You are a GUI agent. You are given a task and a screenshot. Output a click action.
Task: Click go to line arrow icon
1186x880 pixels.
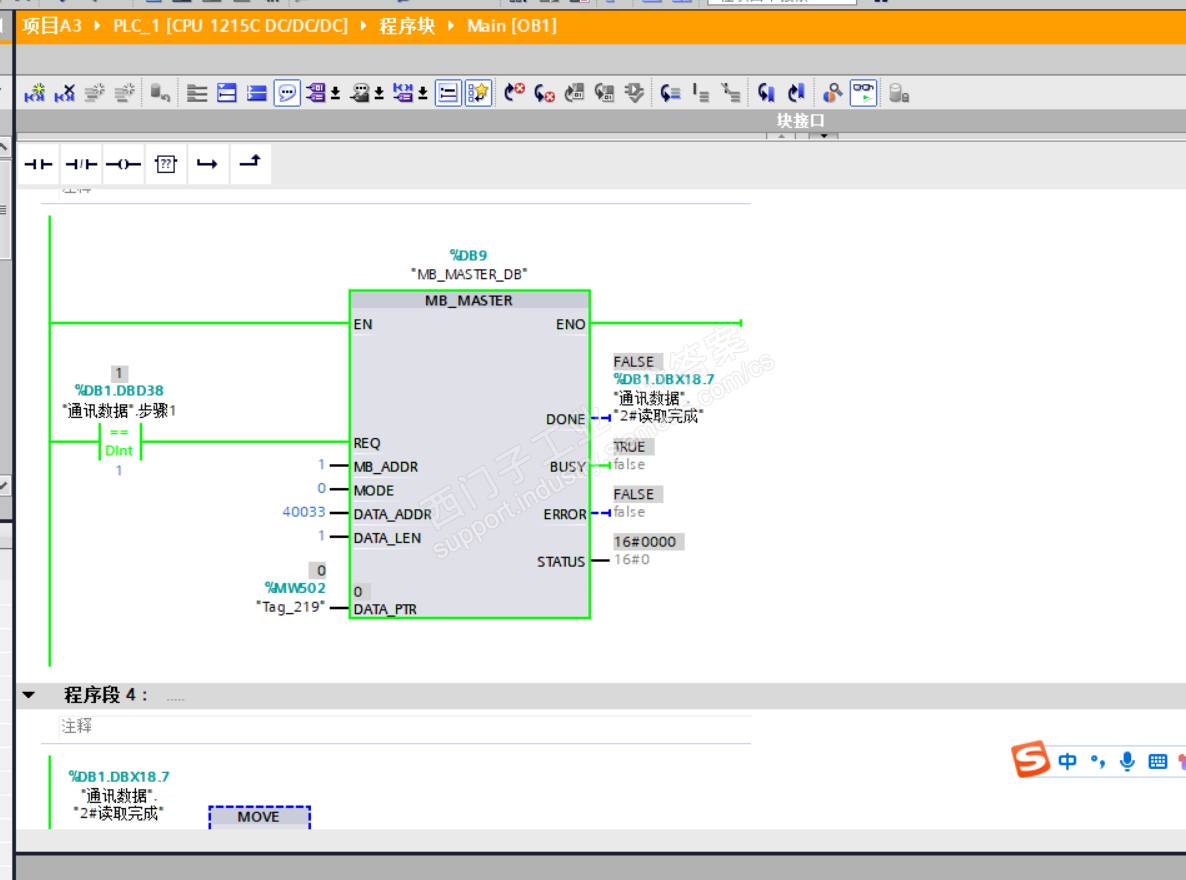tap(670, 93)
